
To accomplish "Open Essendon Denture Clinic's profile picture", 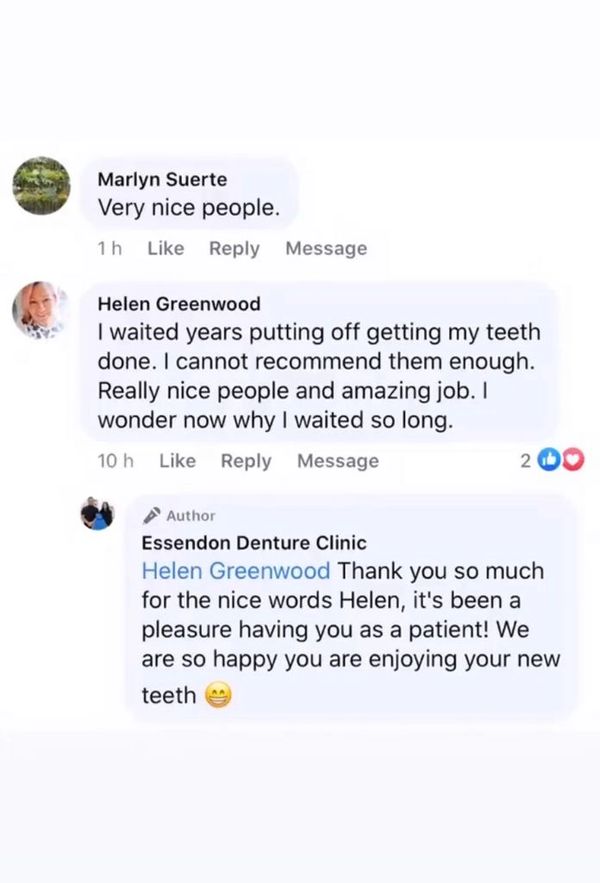I will [97, 515].
